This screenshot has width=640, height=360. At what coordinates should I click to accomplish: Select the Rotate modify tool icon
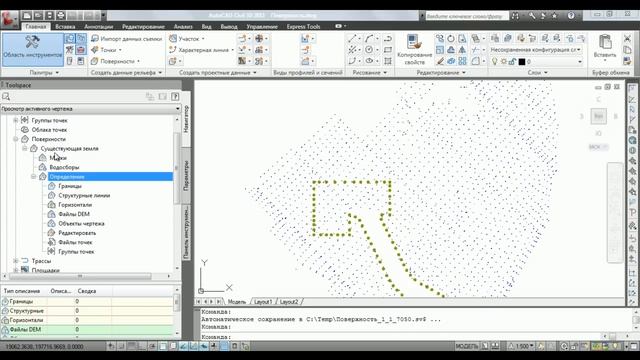pos(451,38)
